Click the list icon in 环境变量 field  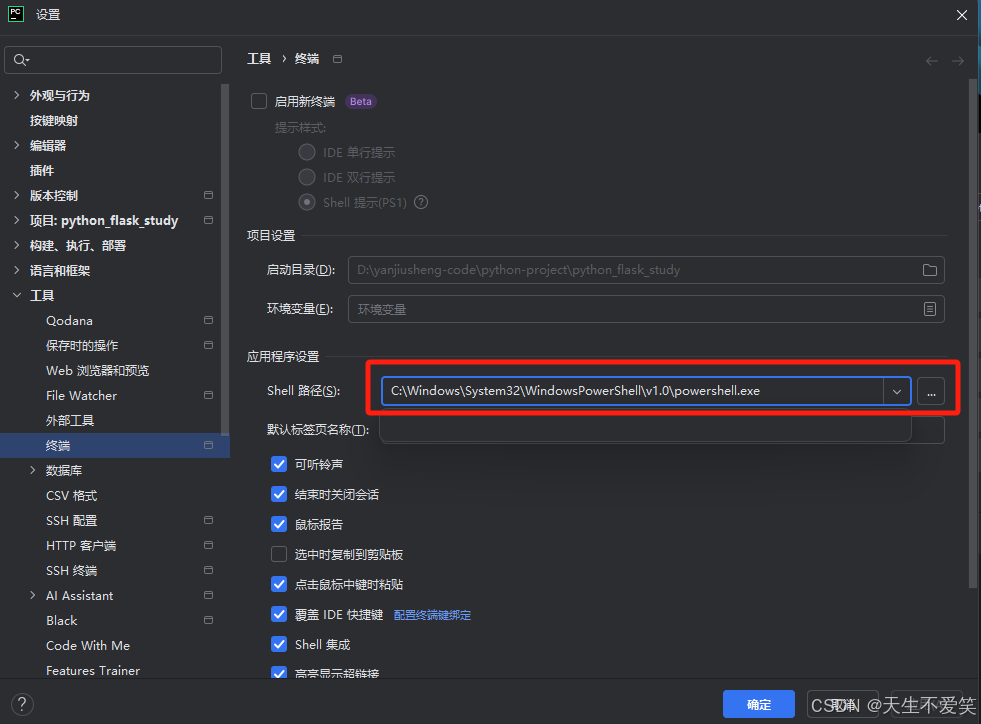click(929, 308)
